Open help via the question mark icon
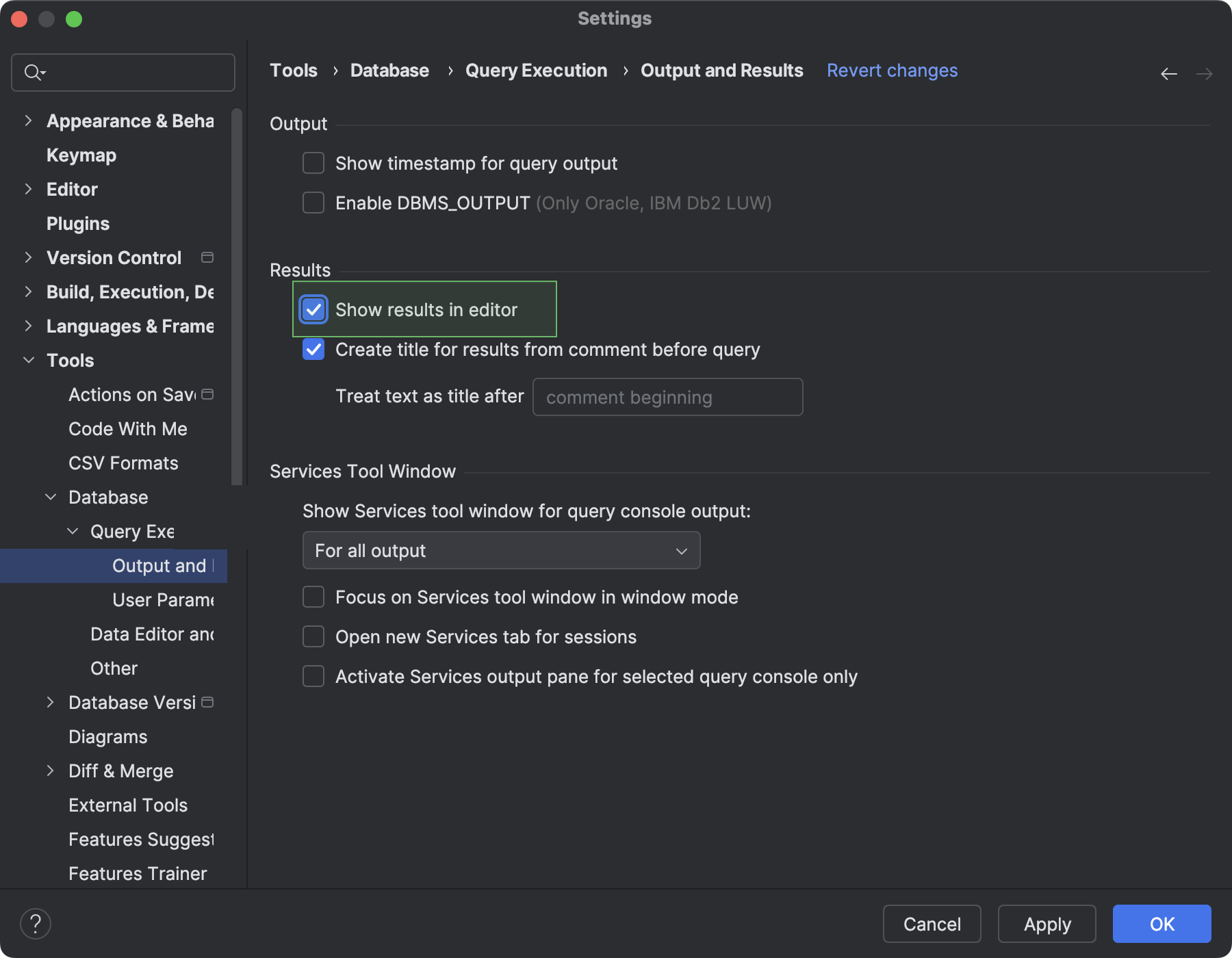 (36, 923)
